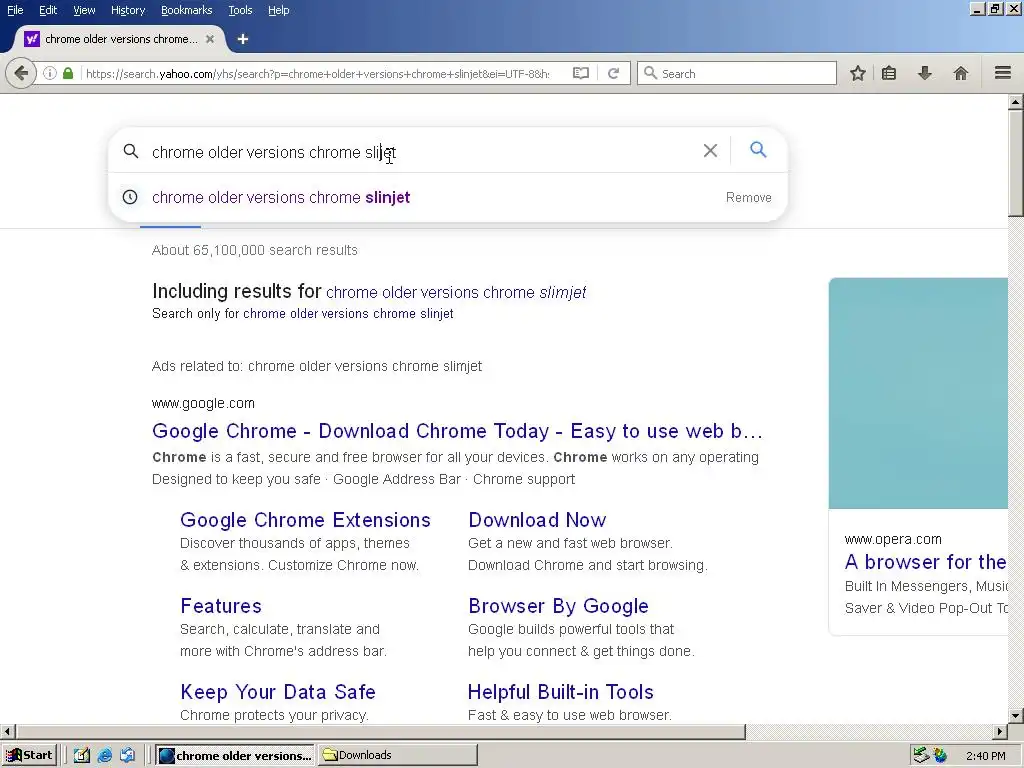Switch to the Downloads folder taskbar button
The height and width of the screenshot is (768, 1024).
point(398,756)
